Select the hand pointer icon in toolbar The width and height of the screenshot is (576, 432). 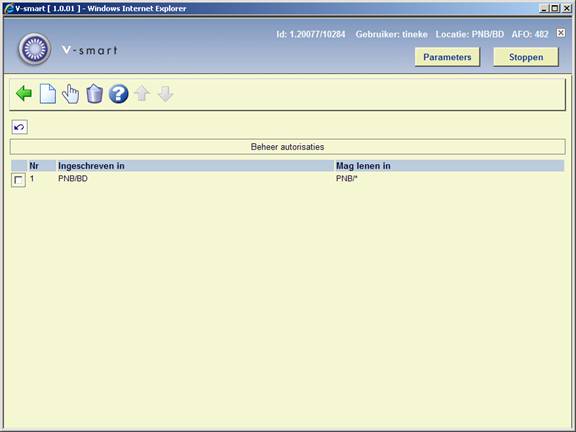pos(71,94)
